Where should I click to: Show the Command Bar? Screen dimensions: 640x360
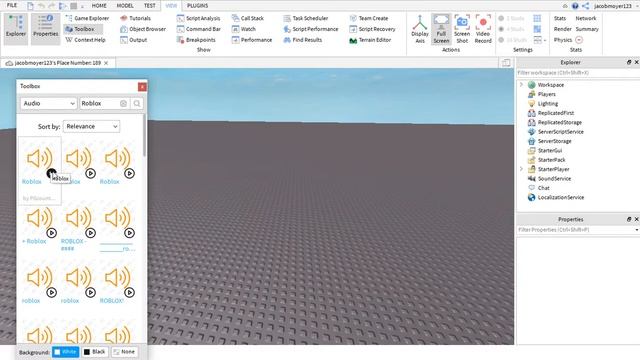[x=199, y=29]
